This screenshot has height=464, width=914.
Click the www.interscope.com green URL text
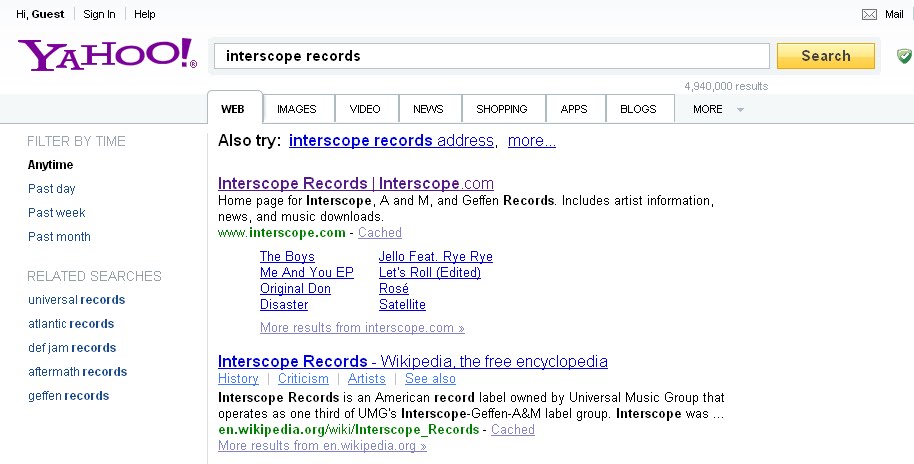[282, 233]
